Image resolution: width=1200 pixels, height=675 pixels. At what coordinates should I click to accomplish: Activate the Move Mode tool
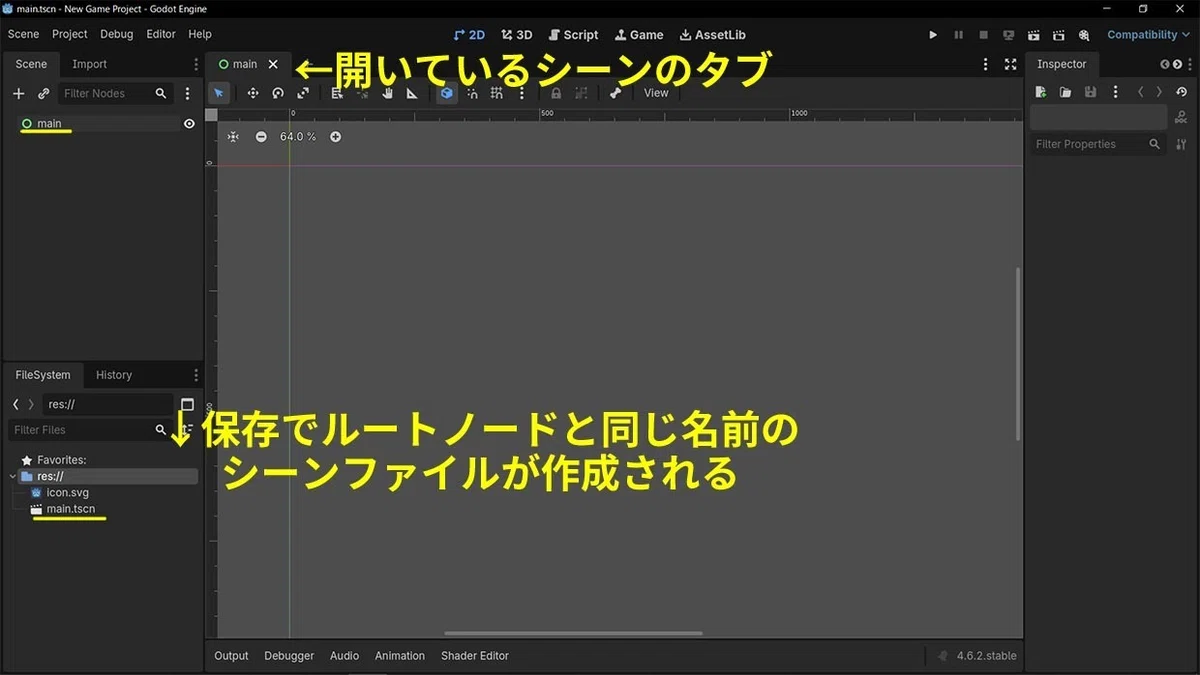point(253,93)
